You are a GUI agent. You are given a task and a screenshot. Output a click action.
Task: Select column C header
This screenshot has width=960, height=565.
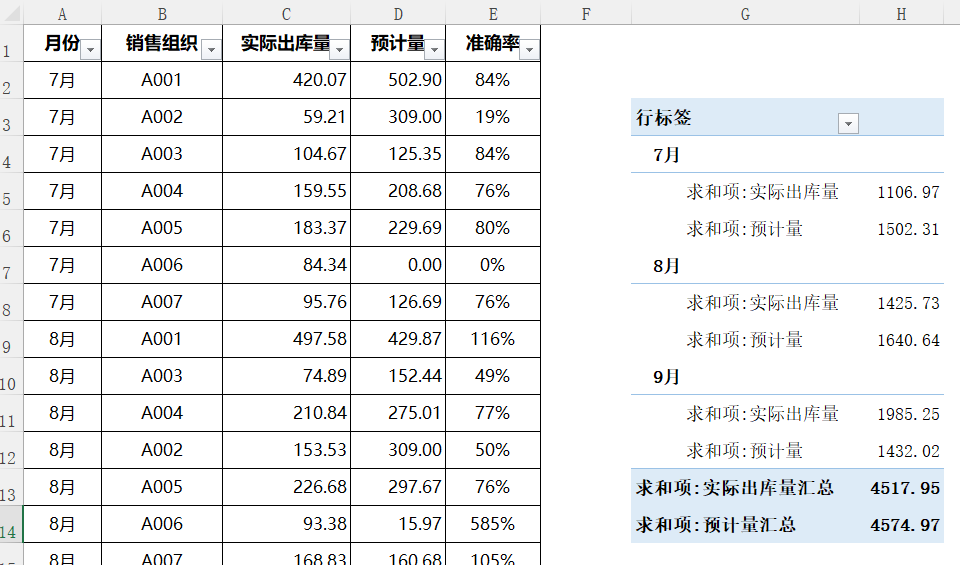pos(286,13)
